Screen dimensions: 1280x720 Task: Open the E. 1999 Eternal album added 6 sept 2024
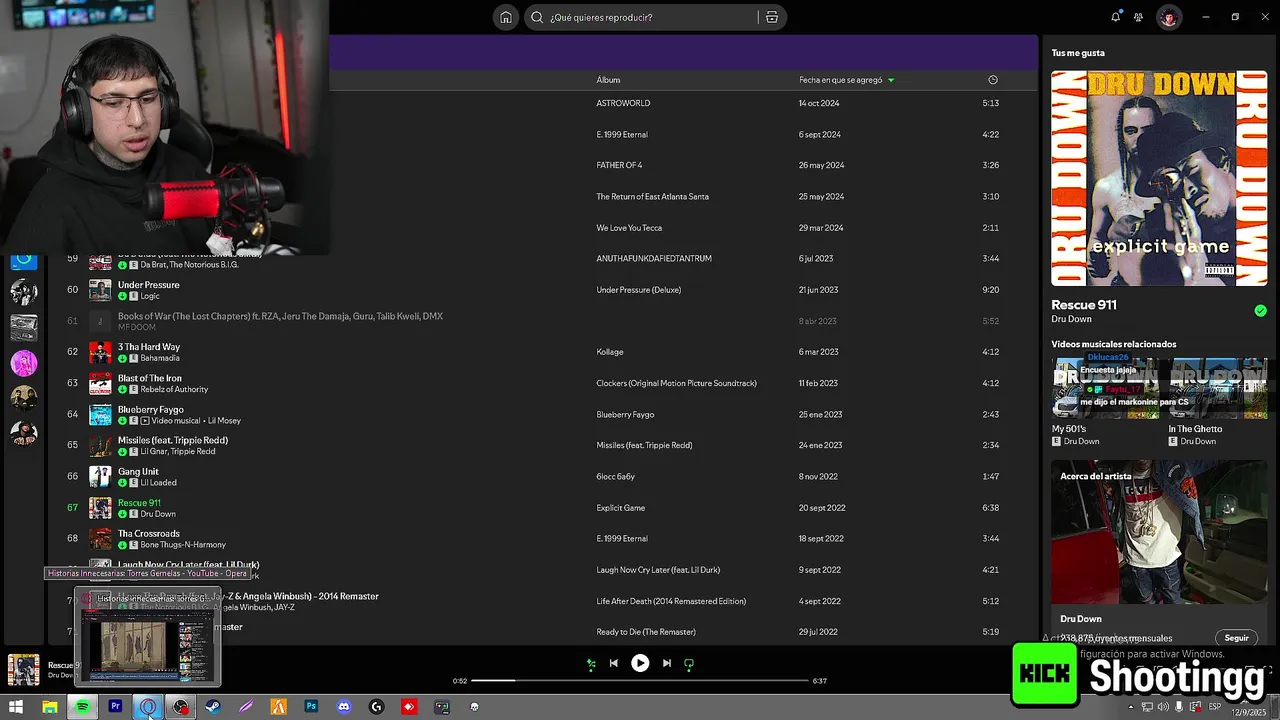click(x=622, y=134)
